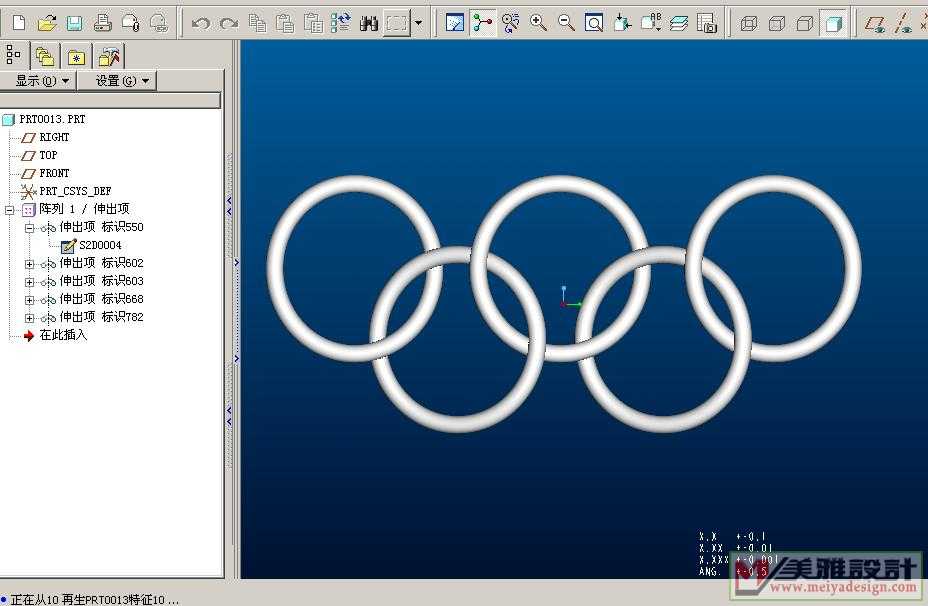Image resolution: width=928 pixels, height=606 pixels.
Task: Select the 阵列 1 / 伸出项 pattern feature
Action: click(84, 209)
